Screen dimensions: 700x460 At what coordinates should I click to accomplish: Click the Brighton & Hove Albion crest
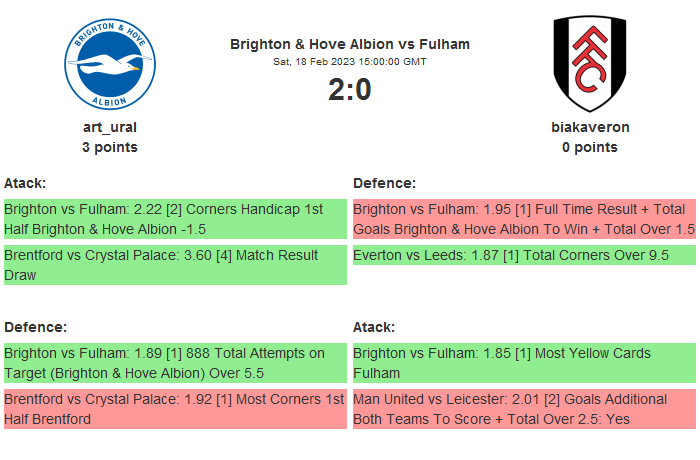110,63
